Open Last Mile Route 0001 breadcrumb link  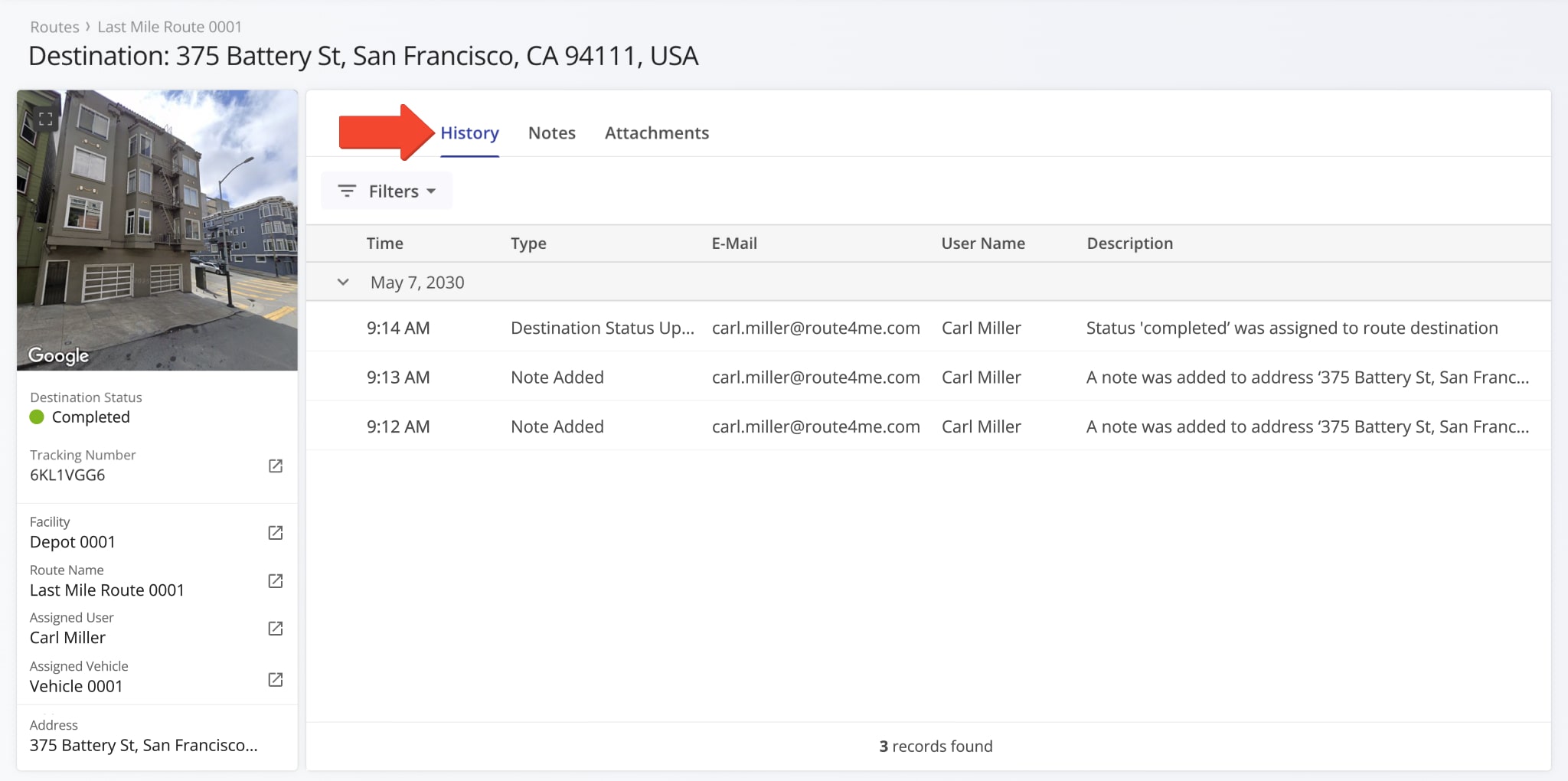coord(169,27)
